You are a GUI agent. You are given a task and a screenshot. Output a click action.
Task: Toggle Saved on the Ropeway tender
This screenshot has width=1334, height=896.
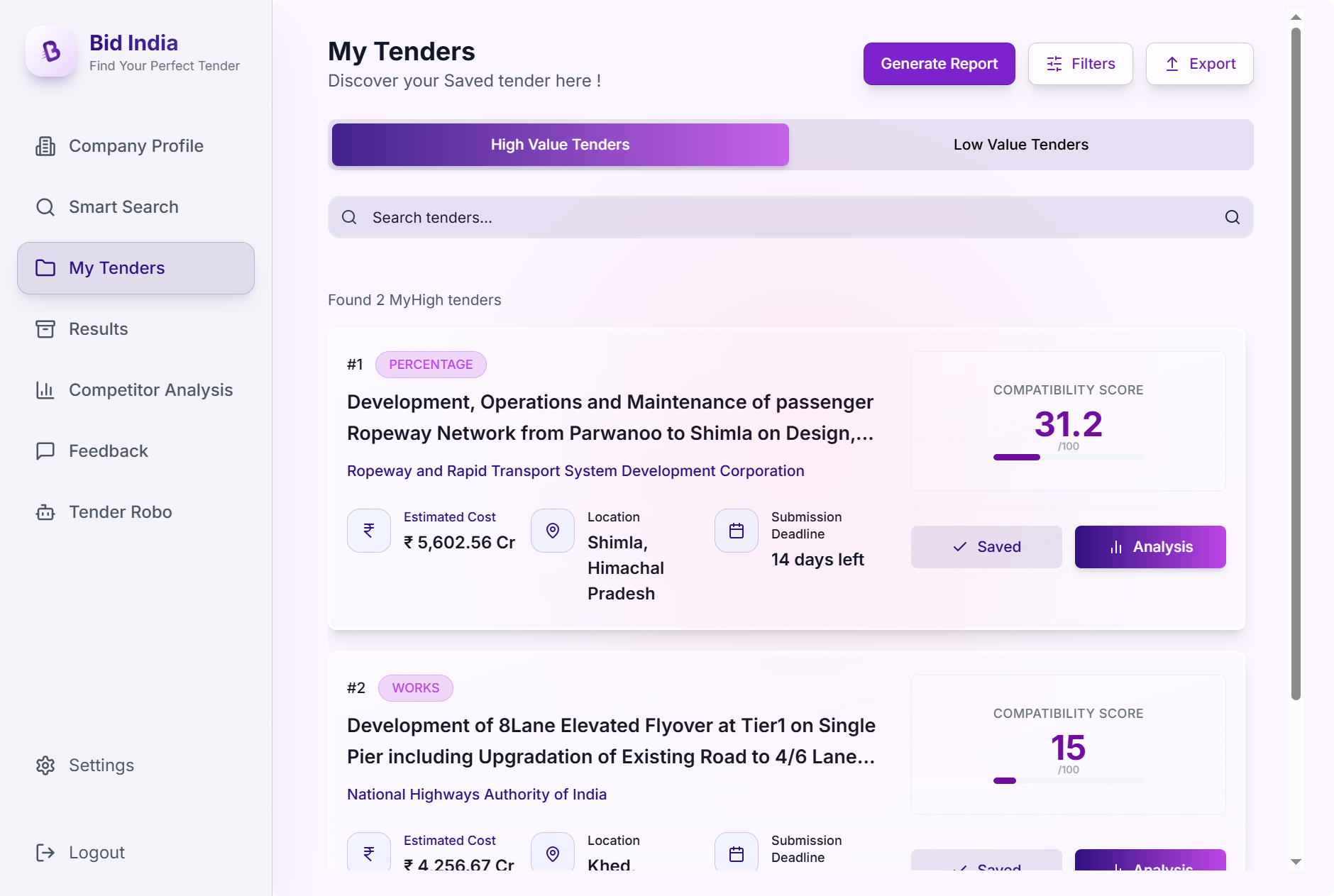click(x=986, y=547)
